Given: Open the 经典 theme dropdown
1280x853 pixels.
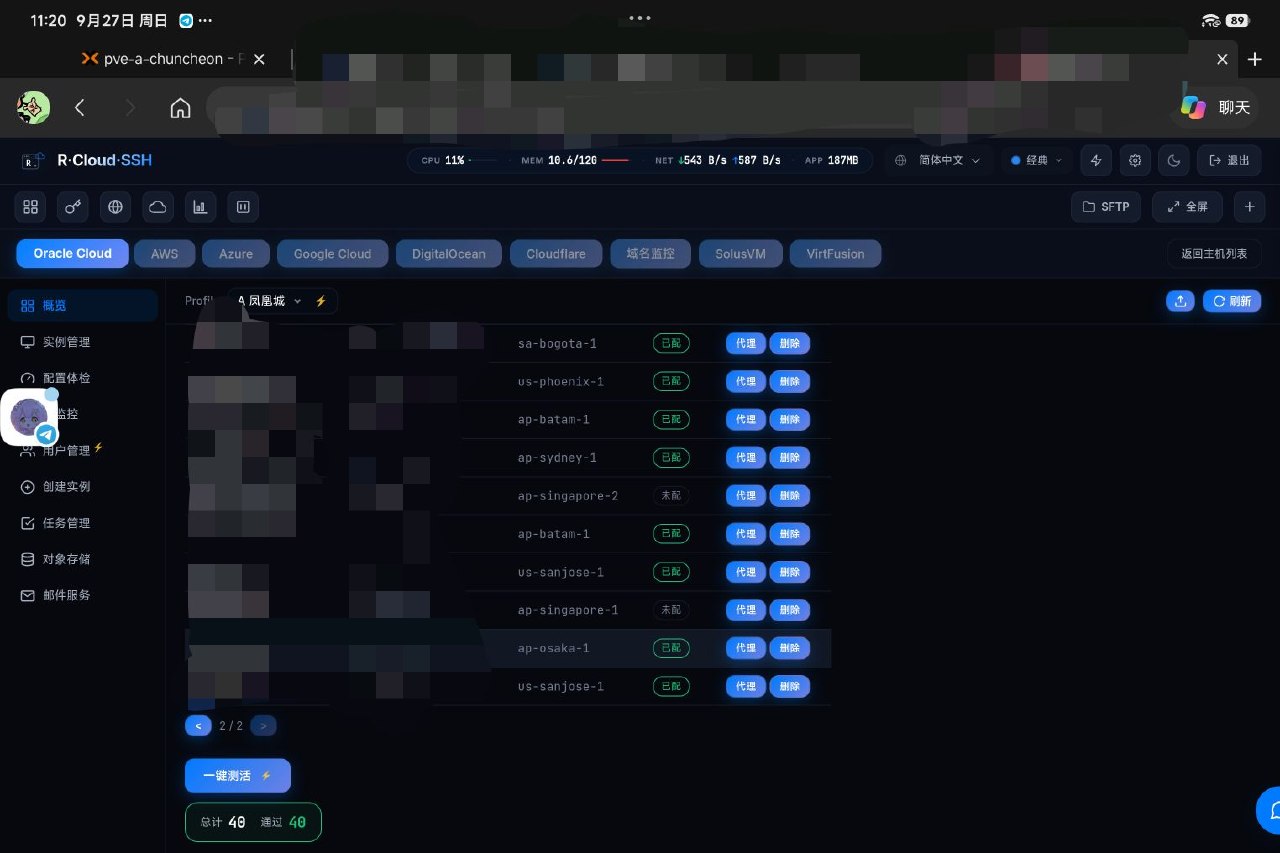Looking at the screenshot, I should pyautogui.click(x=1036, y=160).
